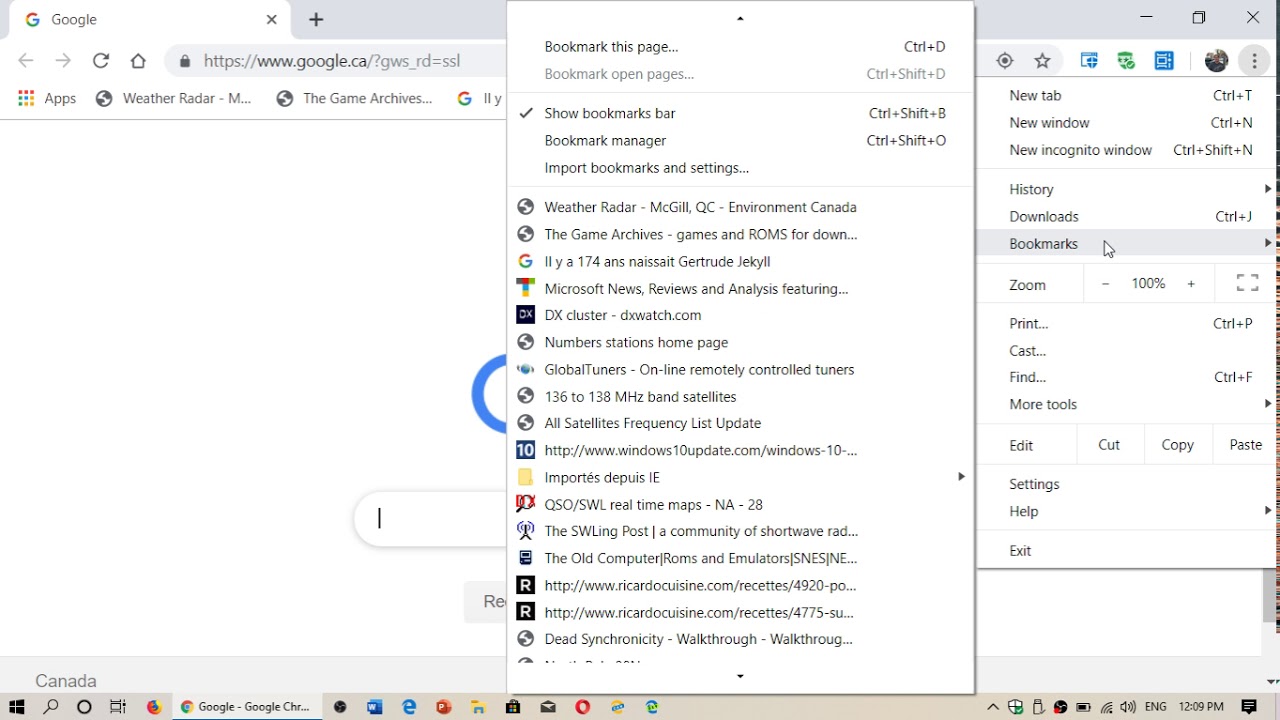Open the green shield checkmark extension
This screenshot has width=1280, height=720.
tap(1127, 61)
